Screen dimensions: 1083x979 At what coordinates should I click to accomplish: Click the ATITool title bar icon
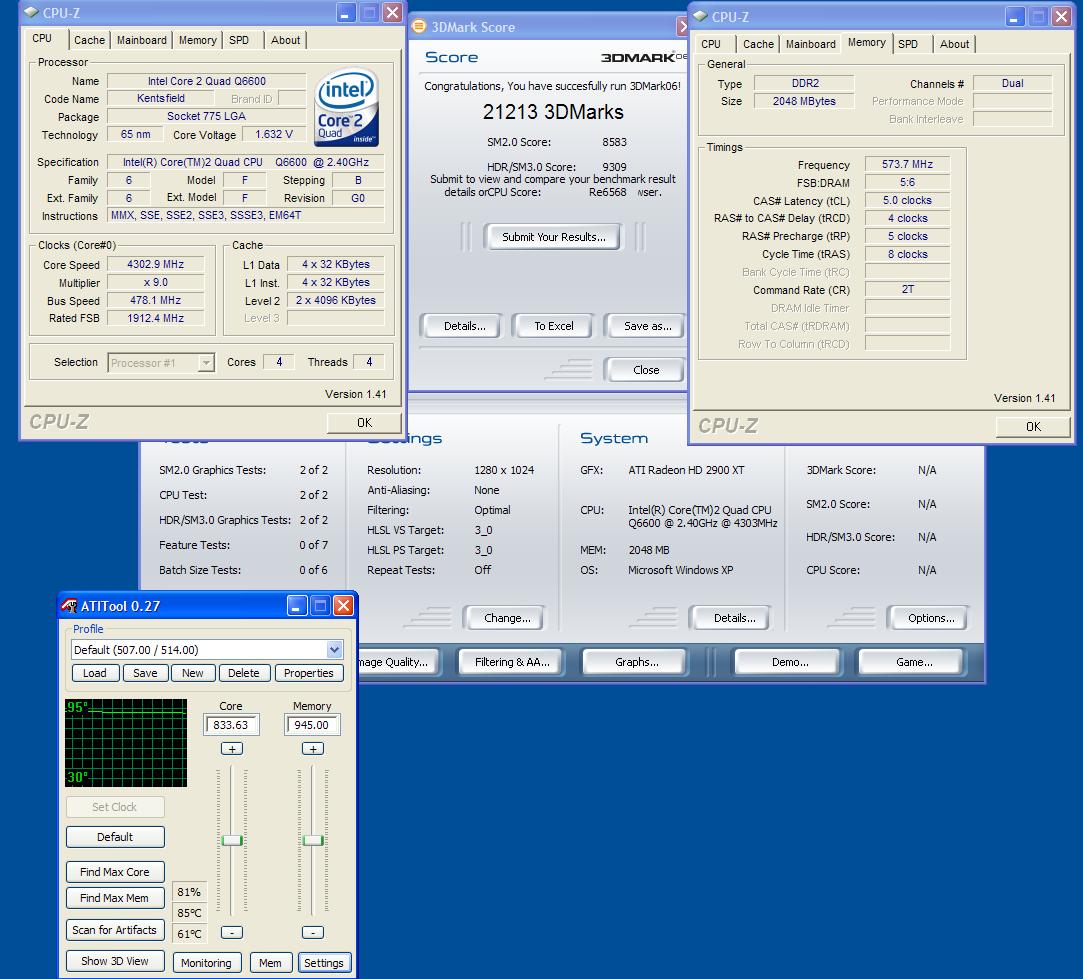[69, 606]
